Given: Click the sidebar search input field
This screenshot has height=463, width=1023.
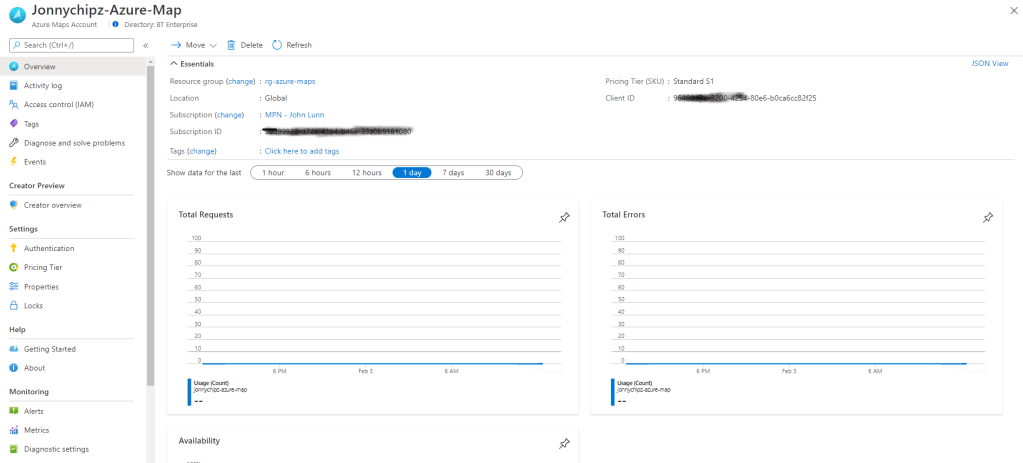Looking at the screenshot, I should point(70,45).
